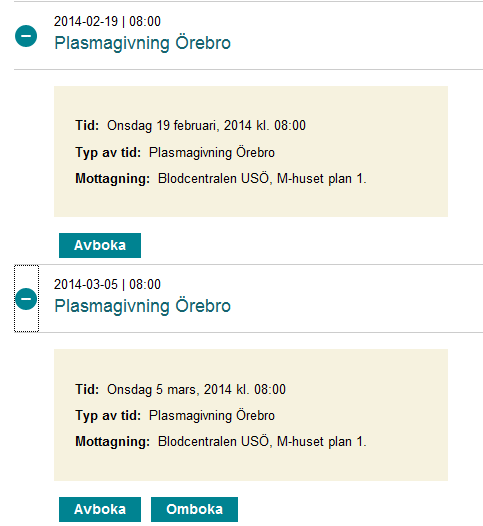Select the 2014-03-05 | 08:00 date header
The image size is (483, 526).
click(107, 284)
